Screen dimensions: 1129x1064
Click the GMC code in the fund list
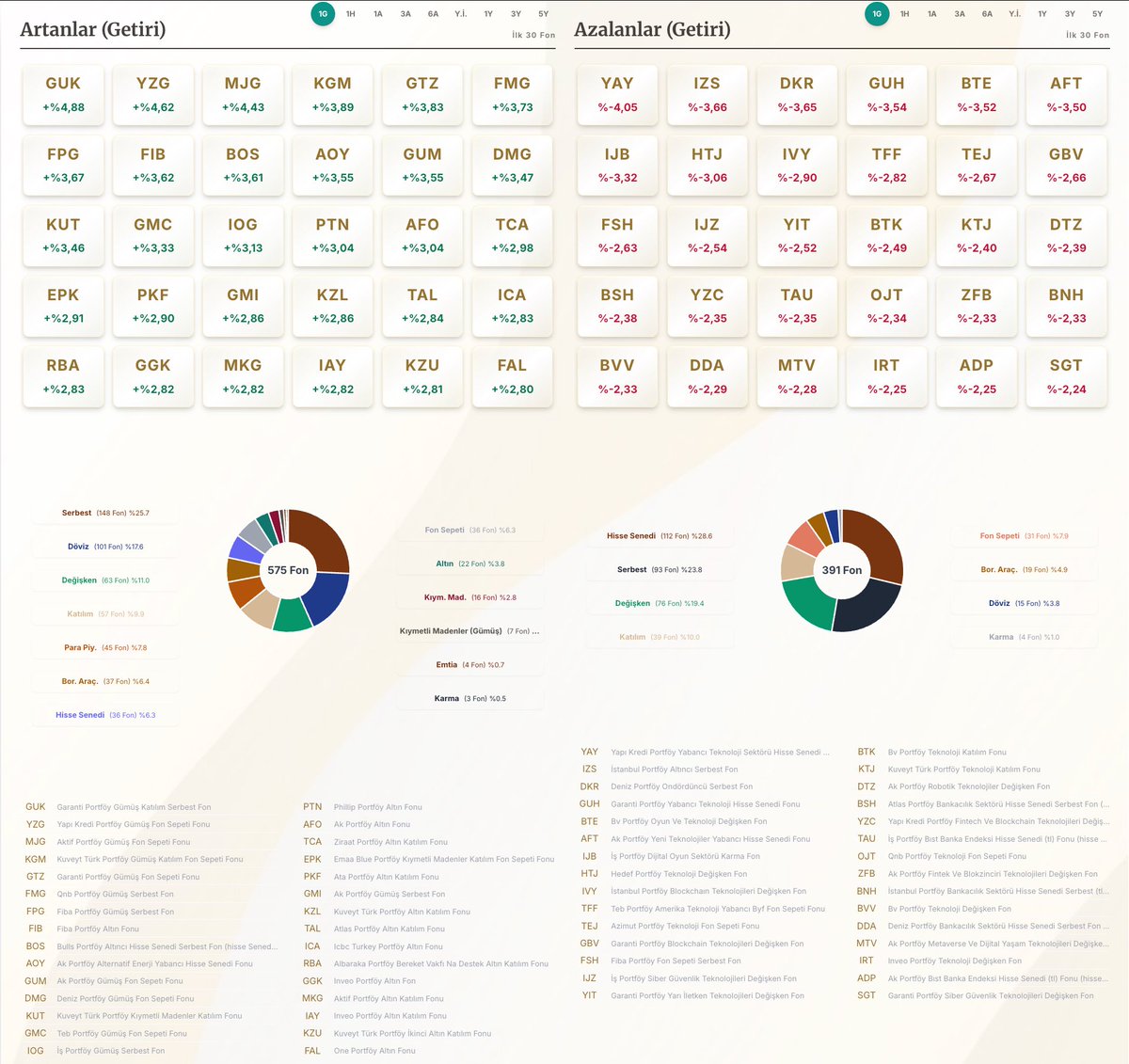[36, 1033]
